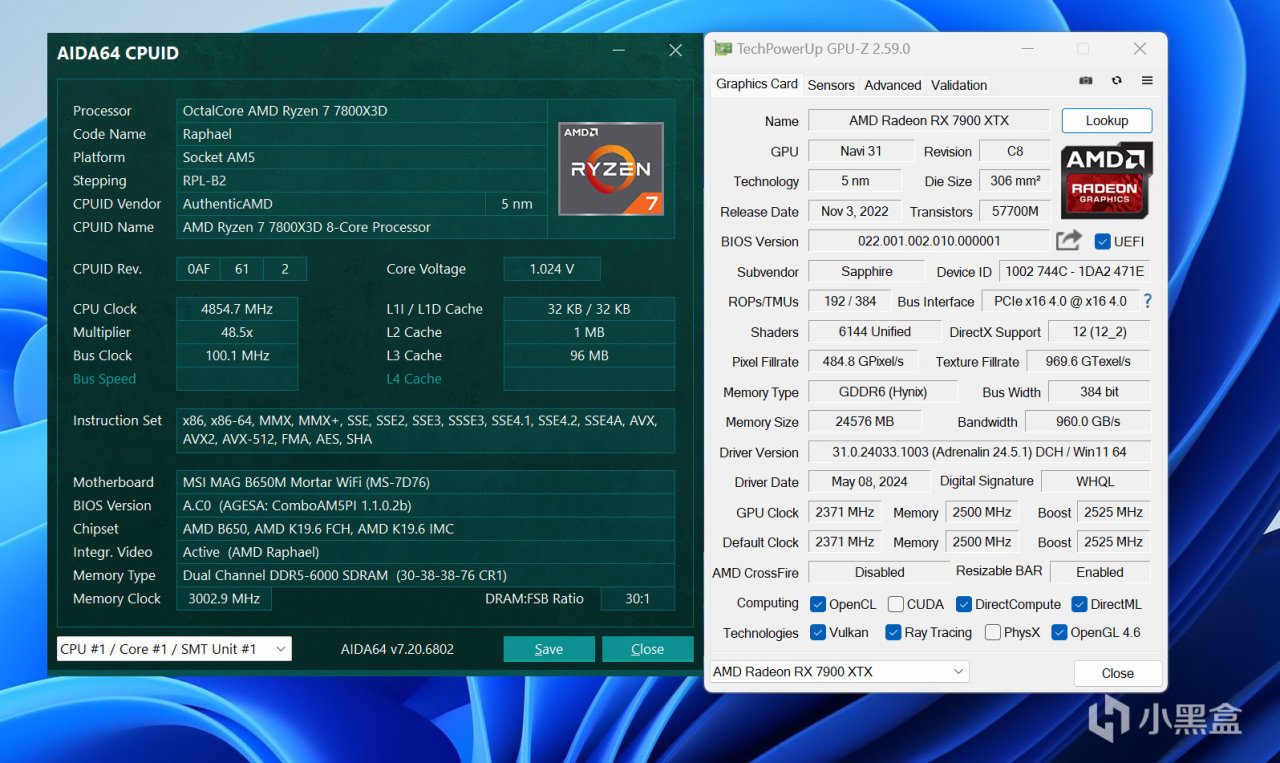Click the Core Voltage 1.024 V value
This screenshot has width=1280, height=763.
552,269
